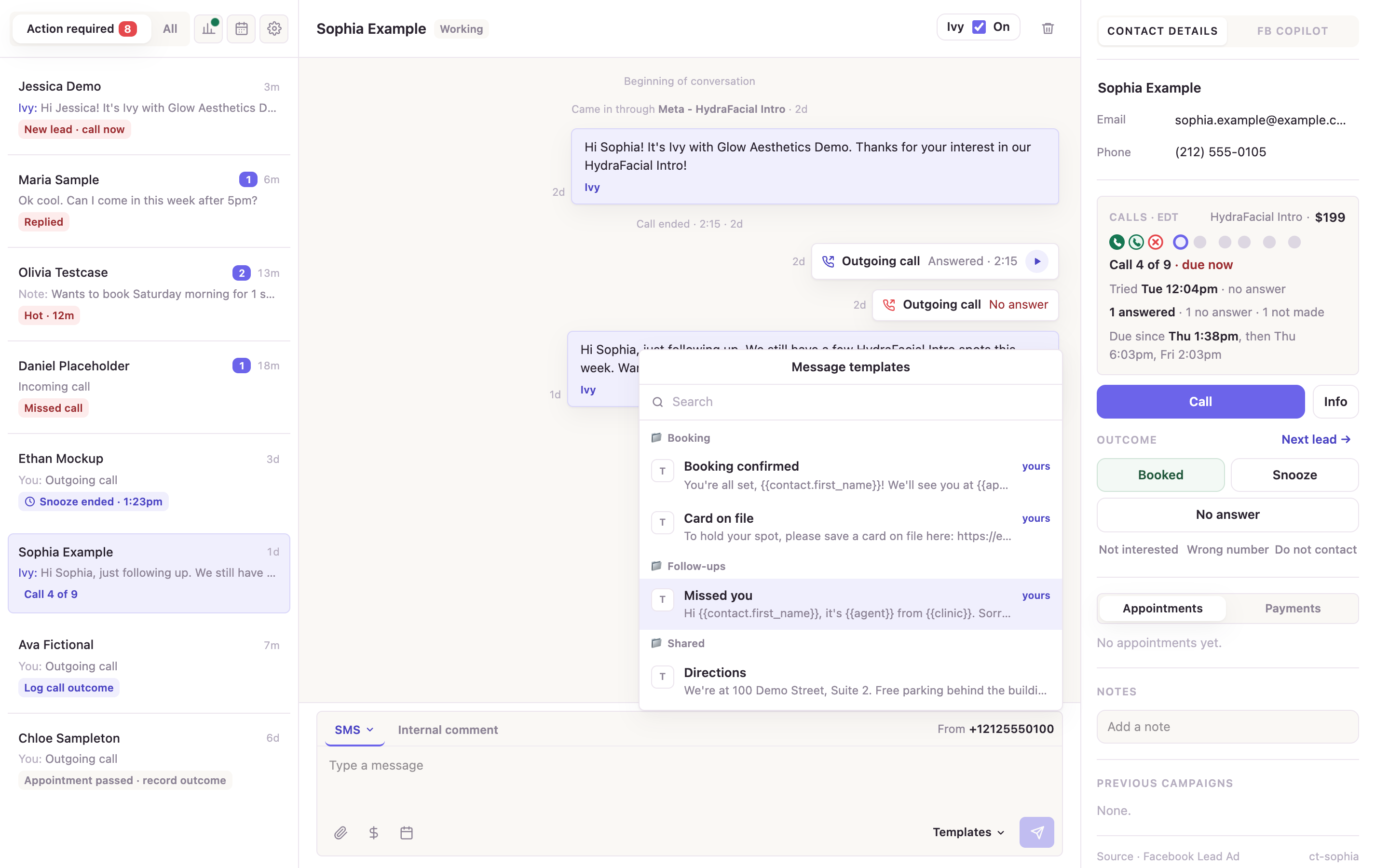1389x868 pixels.
Task: Select current call 4 circle marker
Action: (1180, 242)
